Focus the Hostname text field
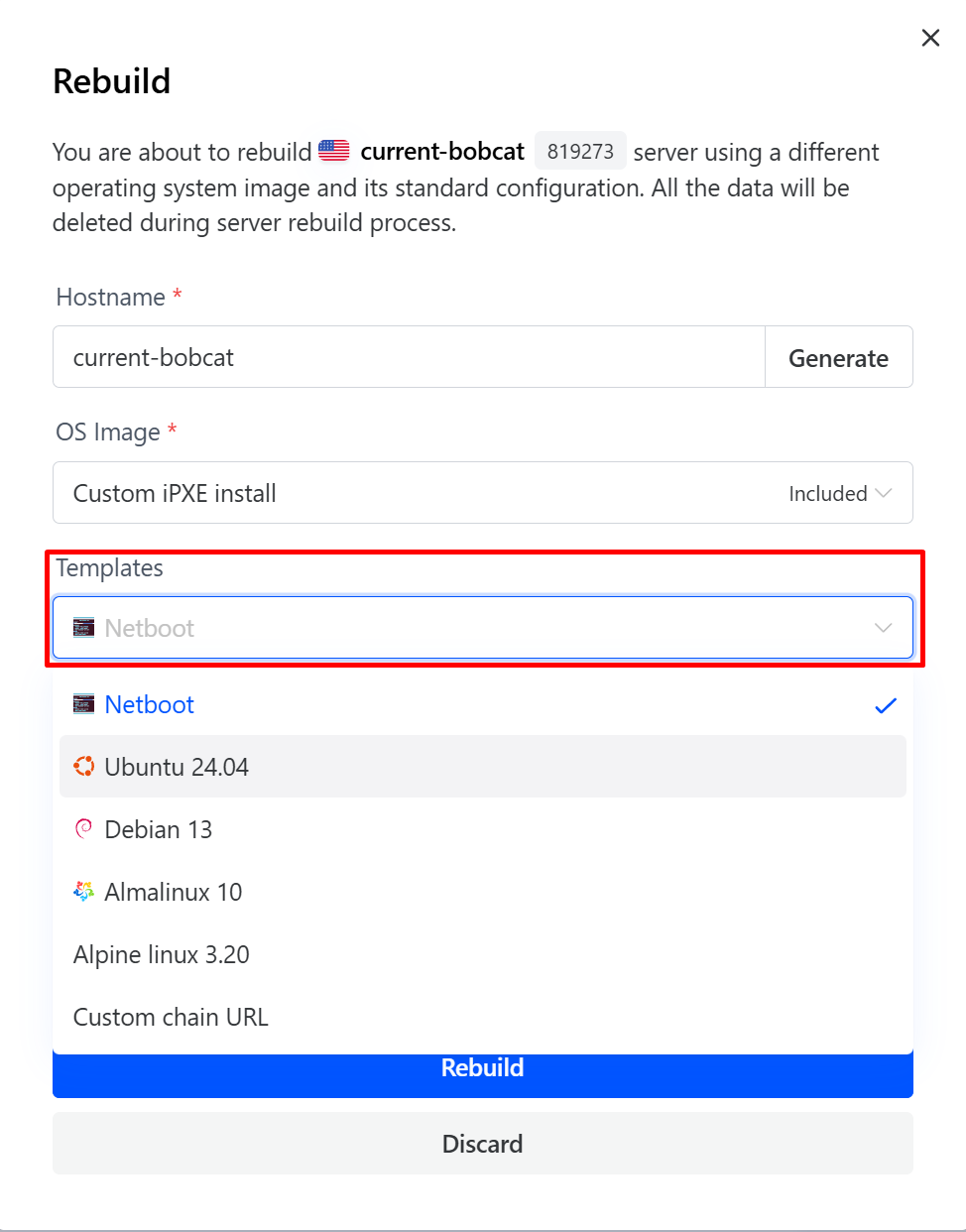This screenshot has width=966, height=1232. coord(409,357)
